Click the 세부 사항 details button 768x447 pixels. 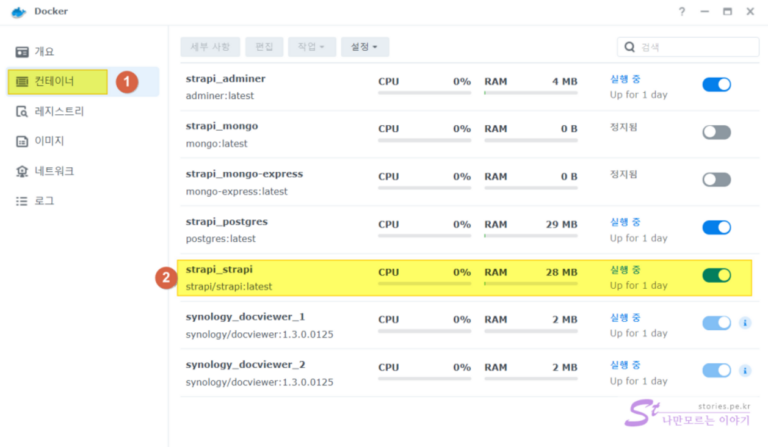click(210, 47)
